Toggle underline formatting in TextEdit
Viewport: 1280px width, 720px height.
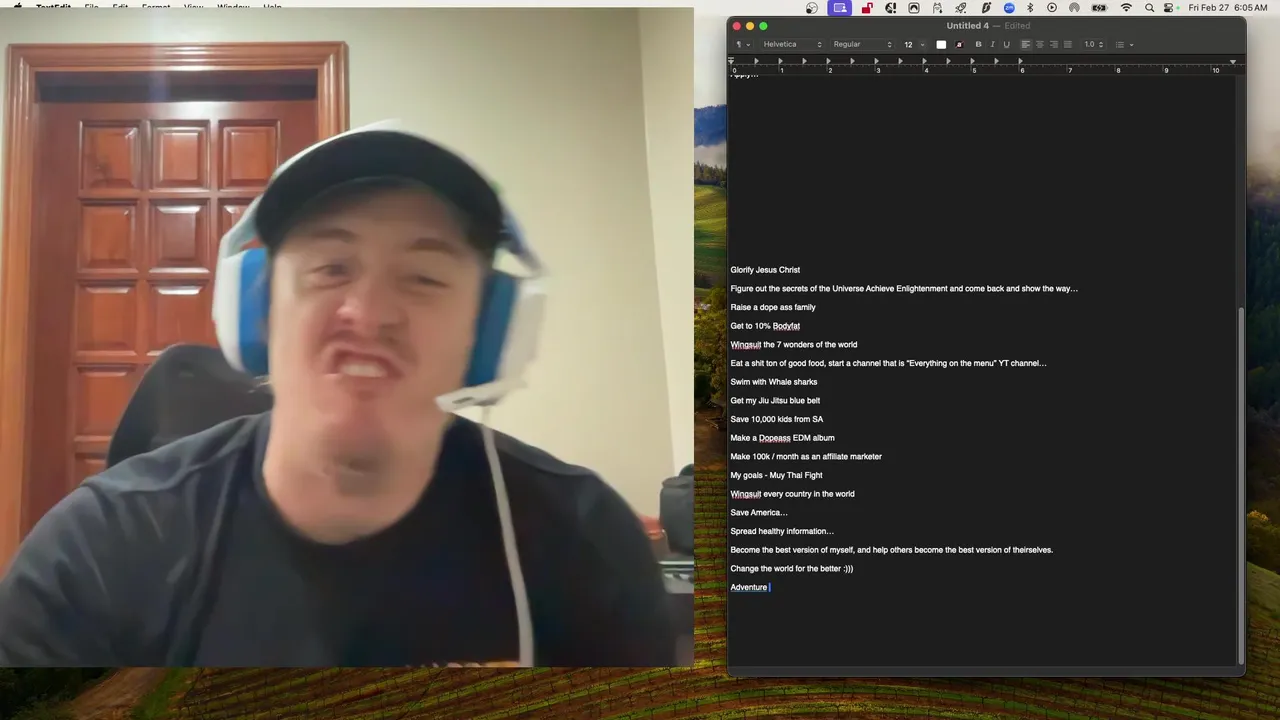[x=1006, y=44]
